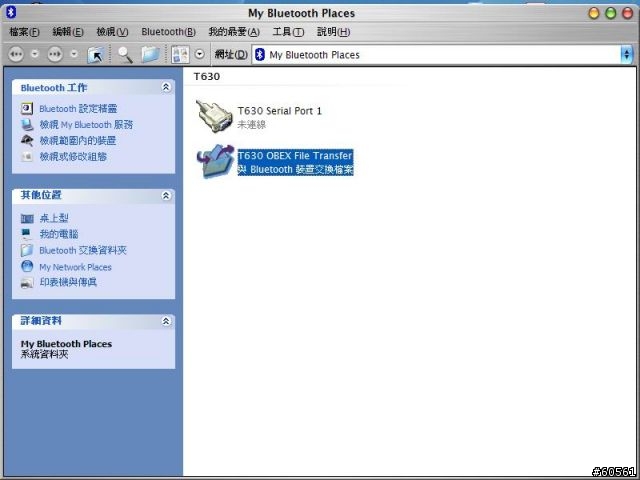This screenshot has height=480, width=640.
Task: Open the 說明(H) menu
Action: pyautogui.click(x=333, y=32)
